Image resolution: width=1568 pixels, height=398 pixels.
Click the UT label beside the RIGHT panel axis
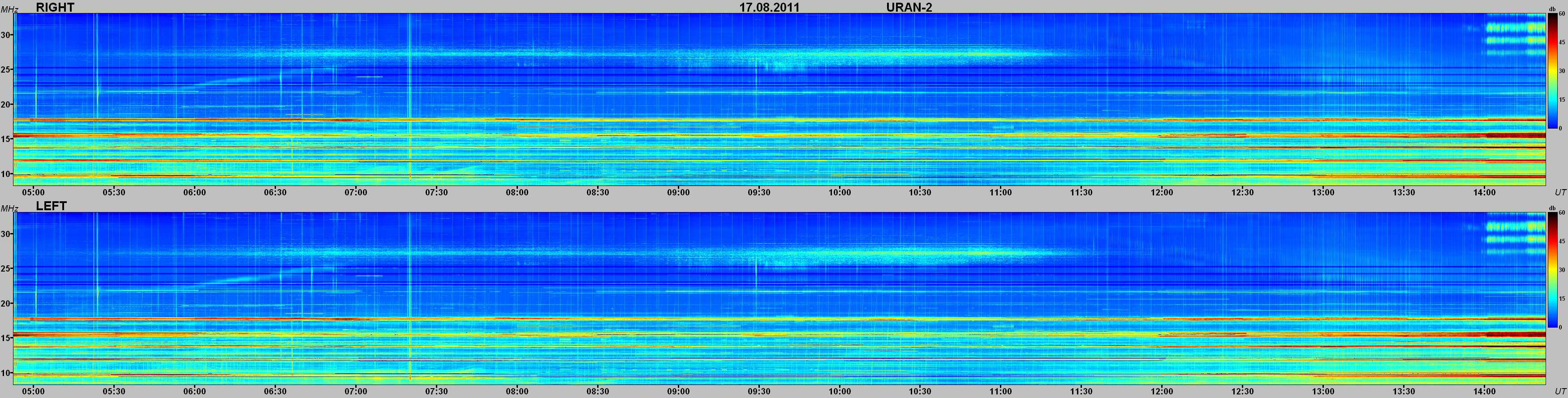click(x=1560, y=192)
